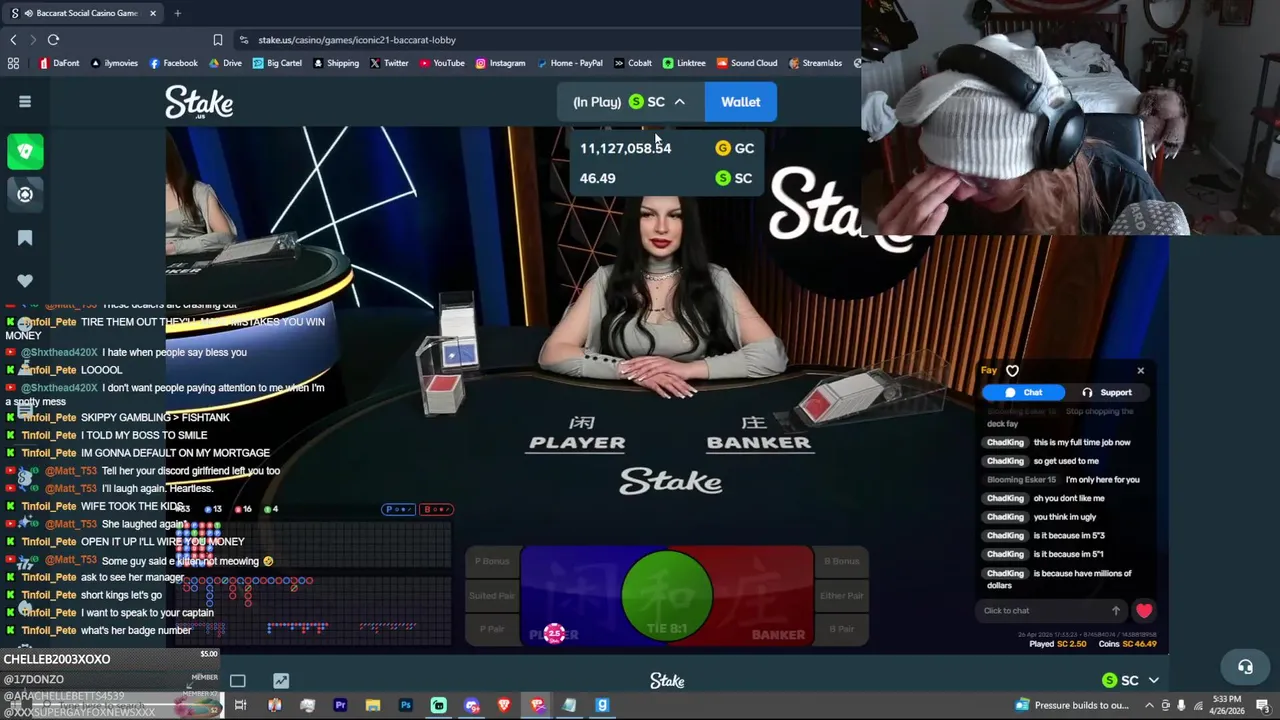
Task: Open Premiere Pro from taskbar
Action: pos(340,705)
